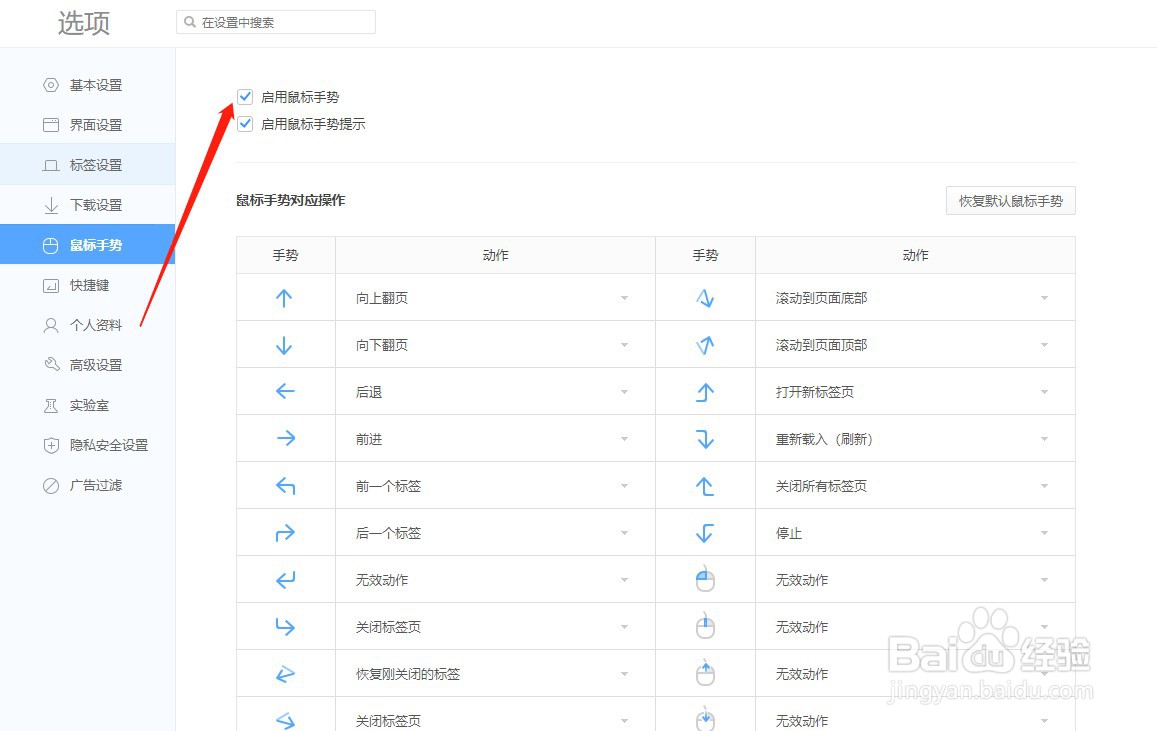The height and width of the screenshot is (731, 1157).
Task: Disable the 启用鼠标手势 checkbox
Action: 245,96
